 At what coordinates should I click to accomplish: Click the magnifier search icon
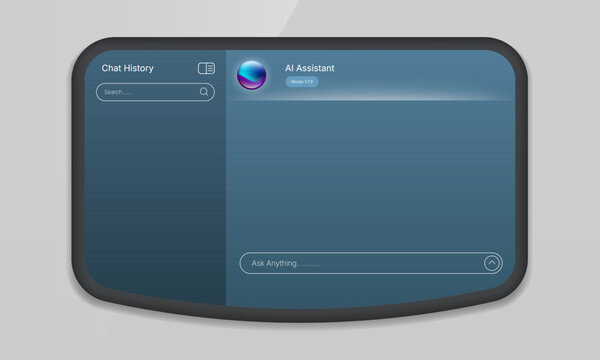[x=204, y=92]
